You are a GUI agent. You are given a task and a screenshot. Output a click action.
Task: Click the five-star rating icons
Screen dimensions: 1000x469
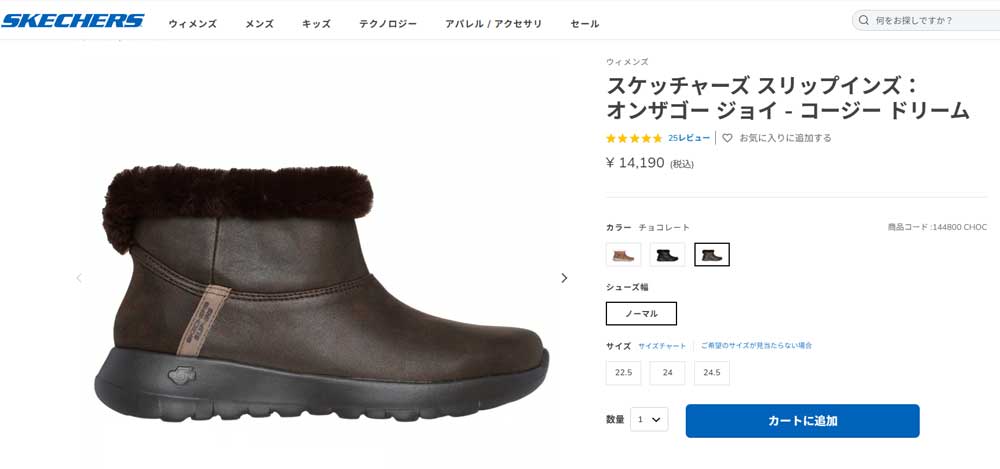[634, 138]
